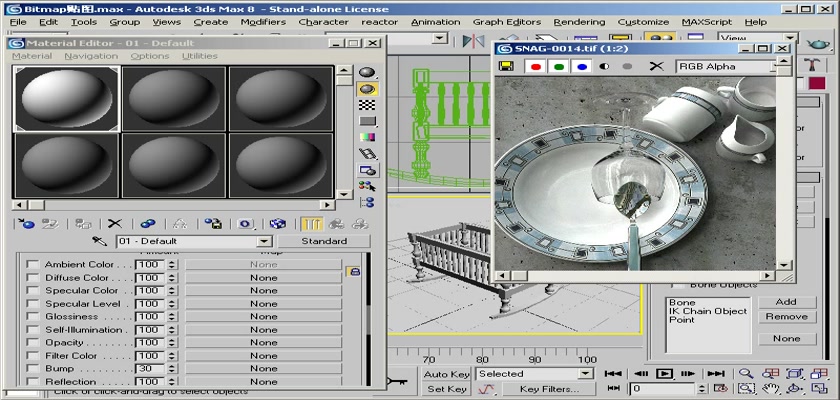Open View reference coordinate dropdown
Viewport: 840px width, 400px height.
click(790, 39)
